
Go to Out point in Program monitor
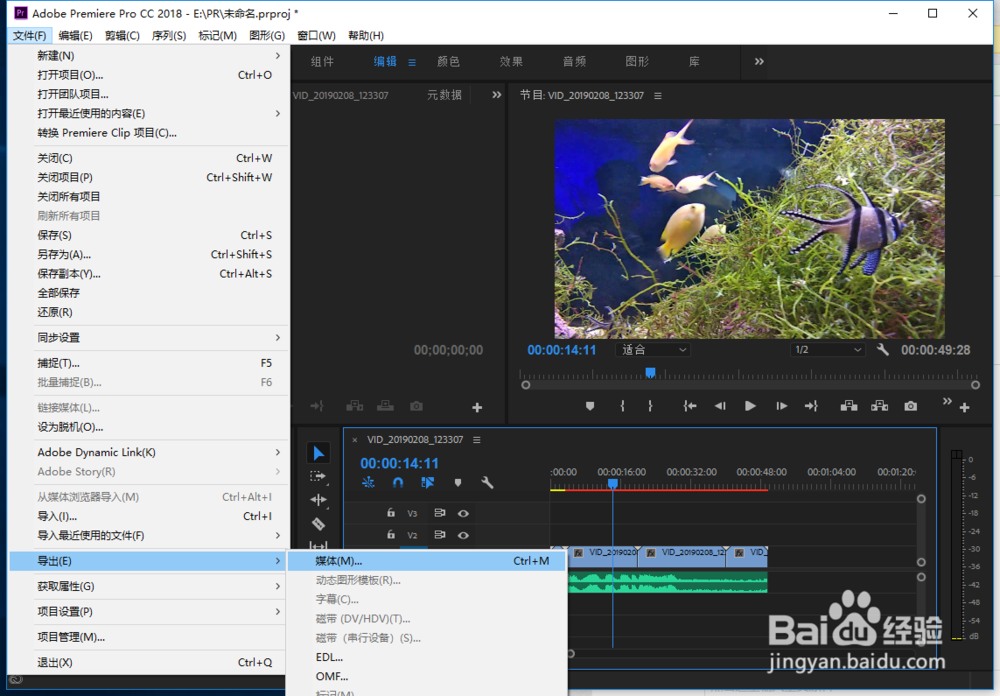coord(811,406)
